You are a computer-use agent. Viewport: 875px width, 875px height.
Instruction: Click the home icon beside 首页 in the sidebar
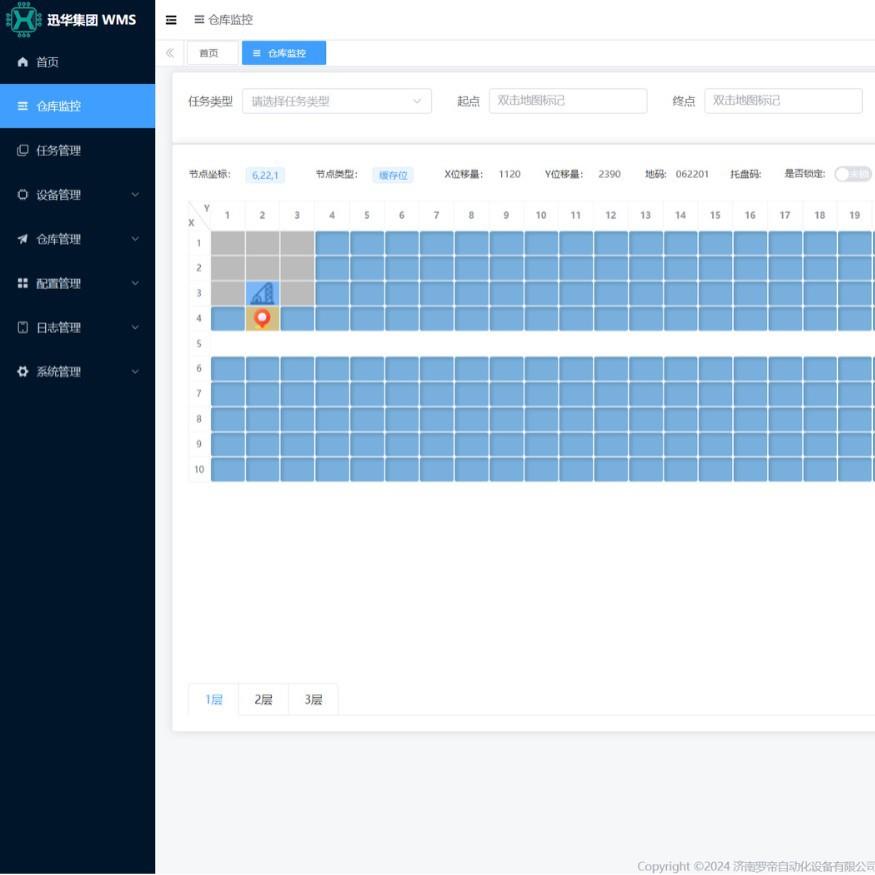pos(22,62)
